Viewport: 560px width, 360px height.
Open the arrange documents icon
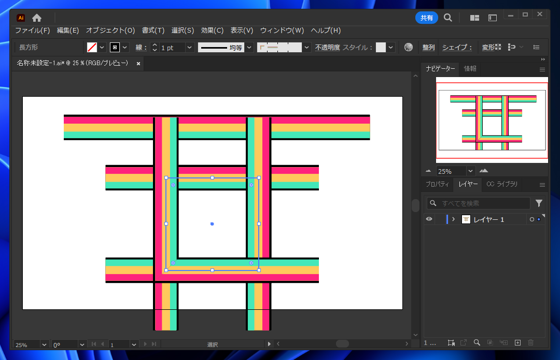474,18
